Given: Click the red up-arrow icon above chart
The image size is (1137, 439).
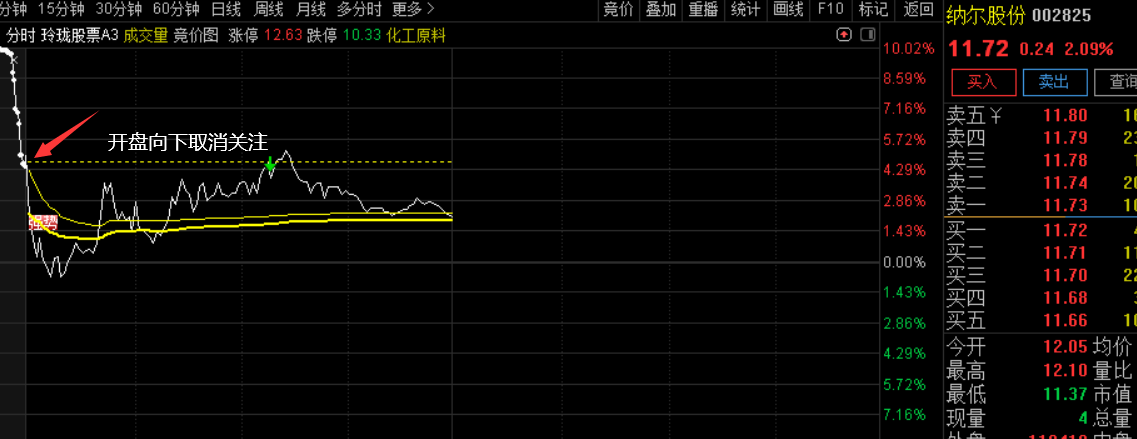Looking at the screenshot, I should click(844, 35).
